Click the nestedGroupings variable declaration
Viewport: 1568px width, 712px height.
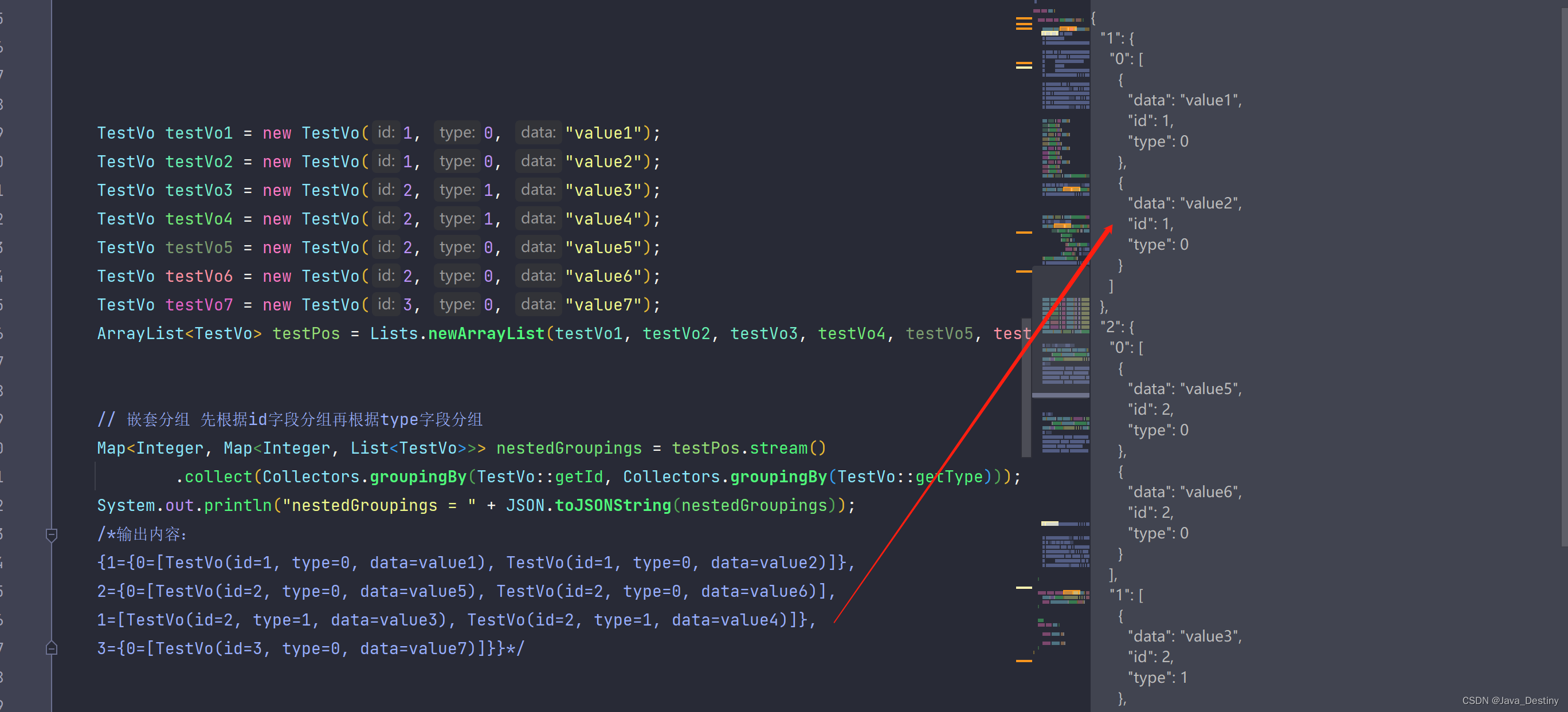(569, 448)
